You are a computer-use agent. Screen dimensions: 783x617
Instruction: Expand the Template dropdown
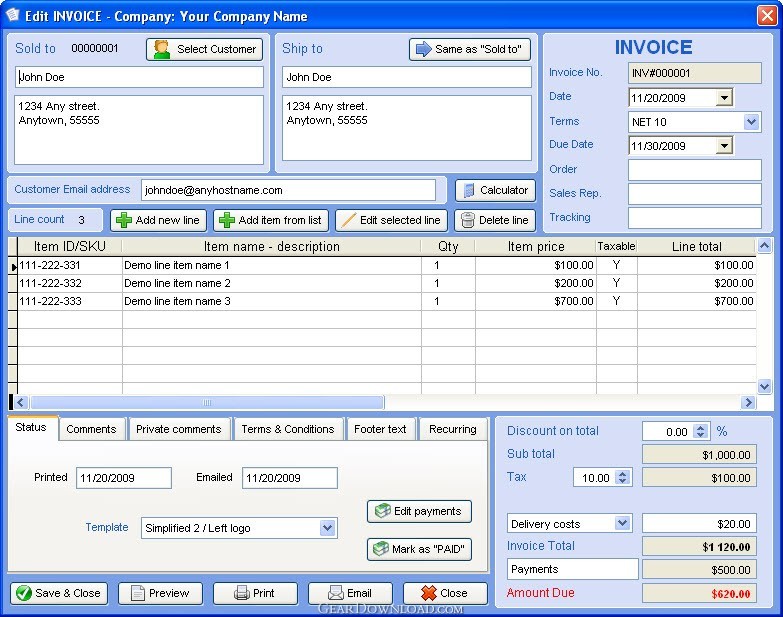[327, 528]
